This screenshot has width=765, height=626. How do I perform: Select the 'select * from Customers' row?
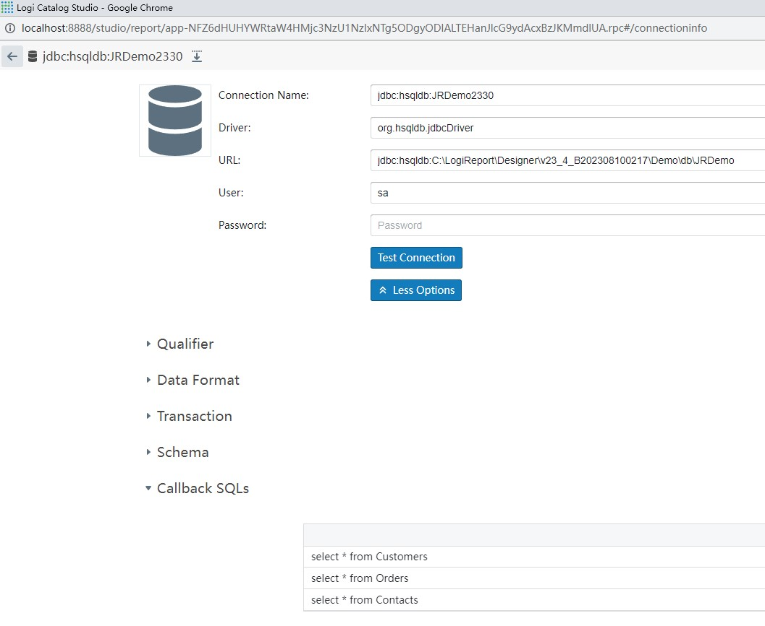[534, 557]
